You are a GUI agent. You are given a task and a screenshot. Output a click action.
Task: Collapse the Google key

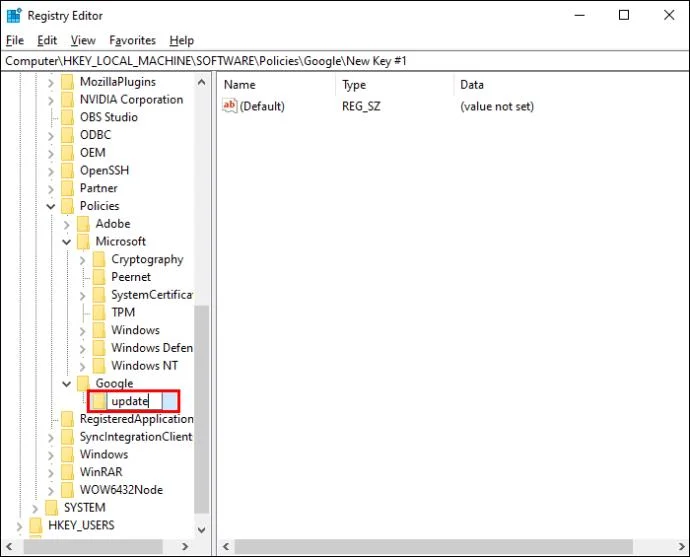pos(66,384)
